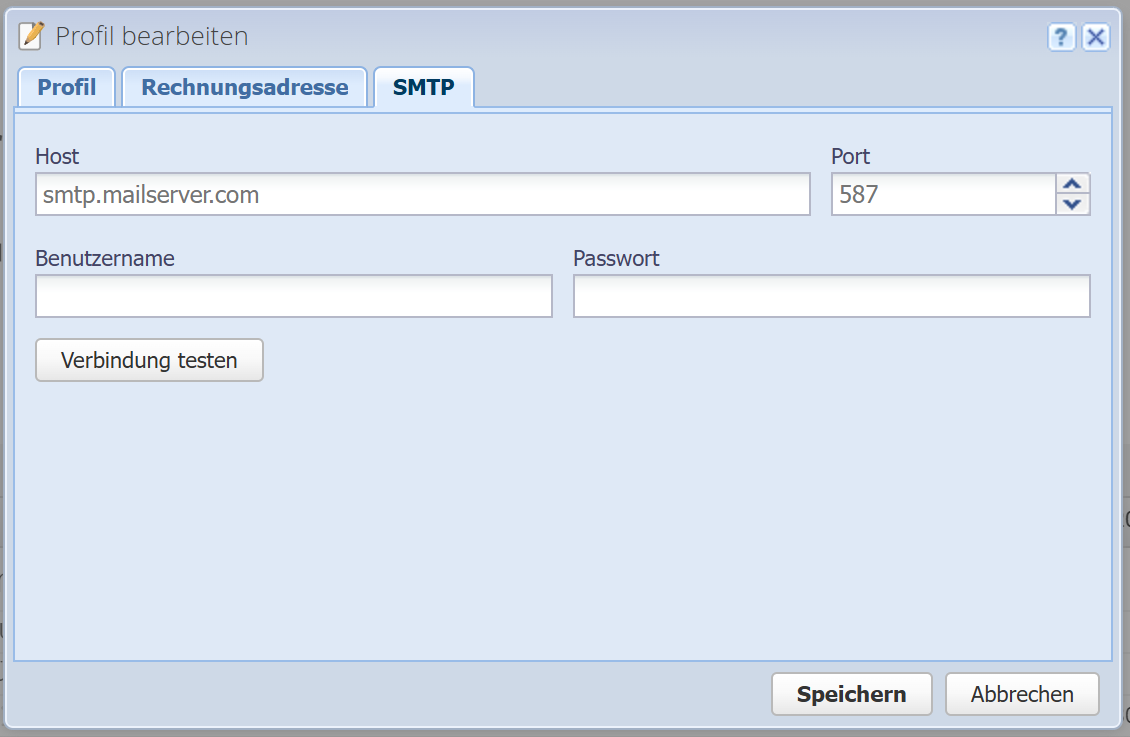The image size is (1130, 737).
Task: Click into the Port number field
Action: click(x=943, y=194)
